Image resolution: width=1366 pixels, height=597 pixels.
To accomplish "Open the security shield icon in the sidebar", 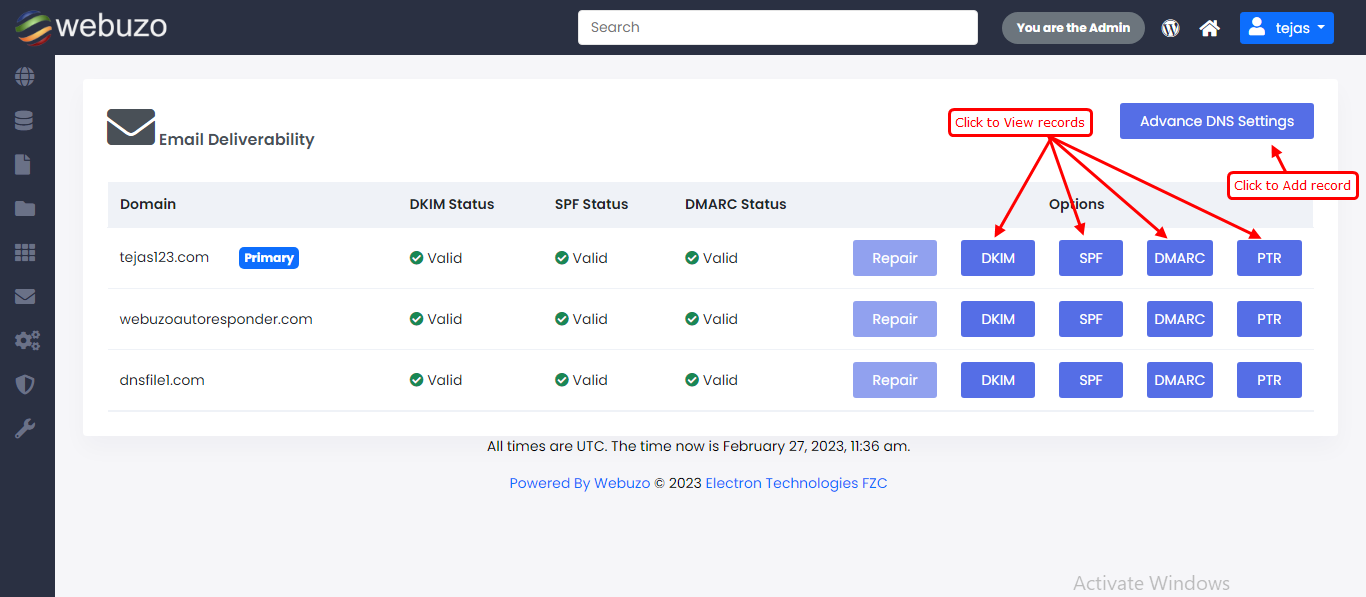I will tap(25, 385).
